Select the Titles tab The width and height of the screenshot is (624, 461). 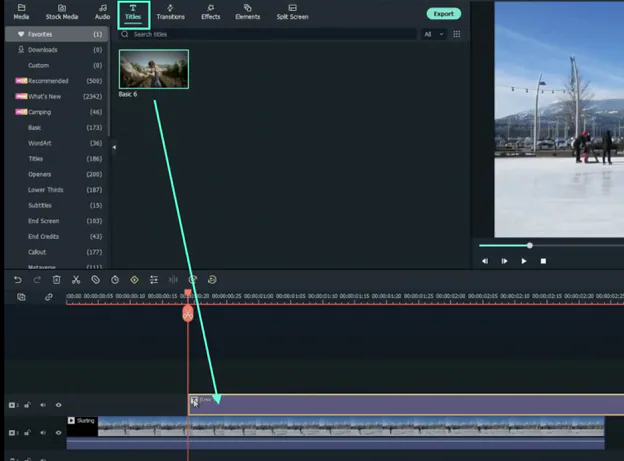coord(133,13)
